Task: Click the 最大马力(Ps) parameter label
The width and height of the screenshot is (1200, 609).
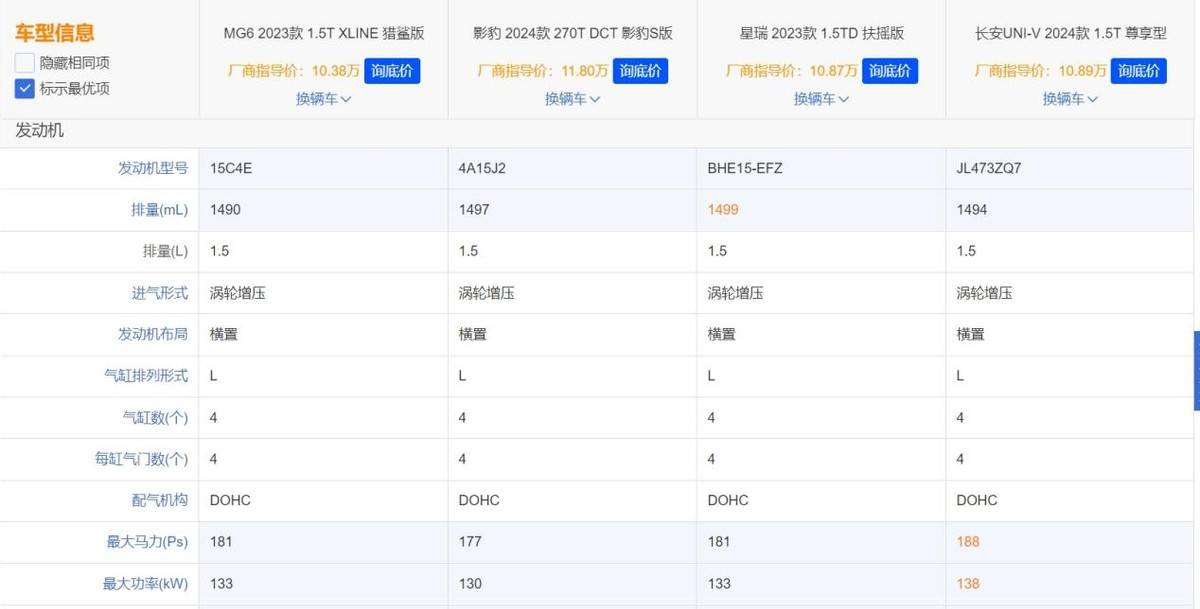Action: (x=147, y=541)
